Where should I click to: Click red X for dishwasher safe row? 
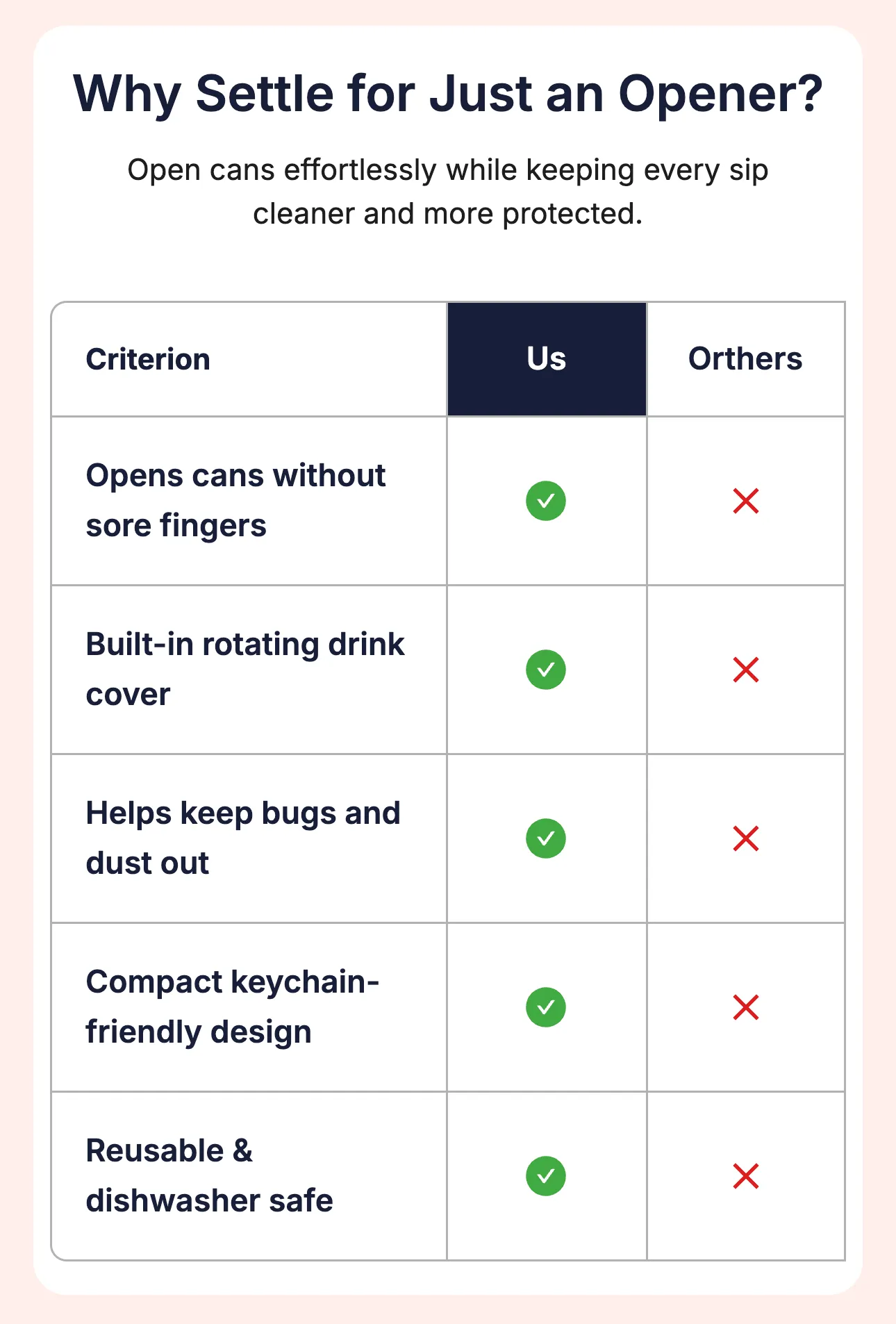746,1176
